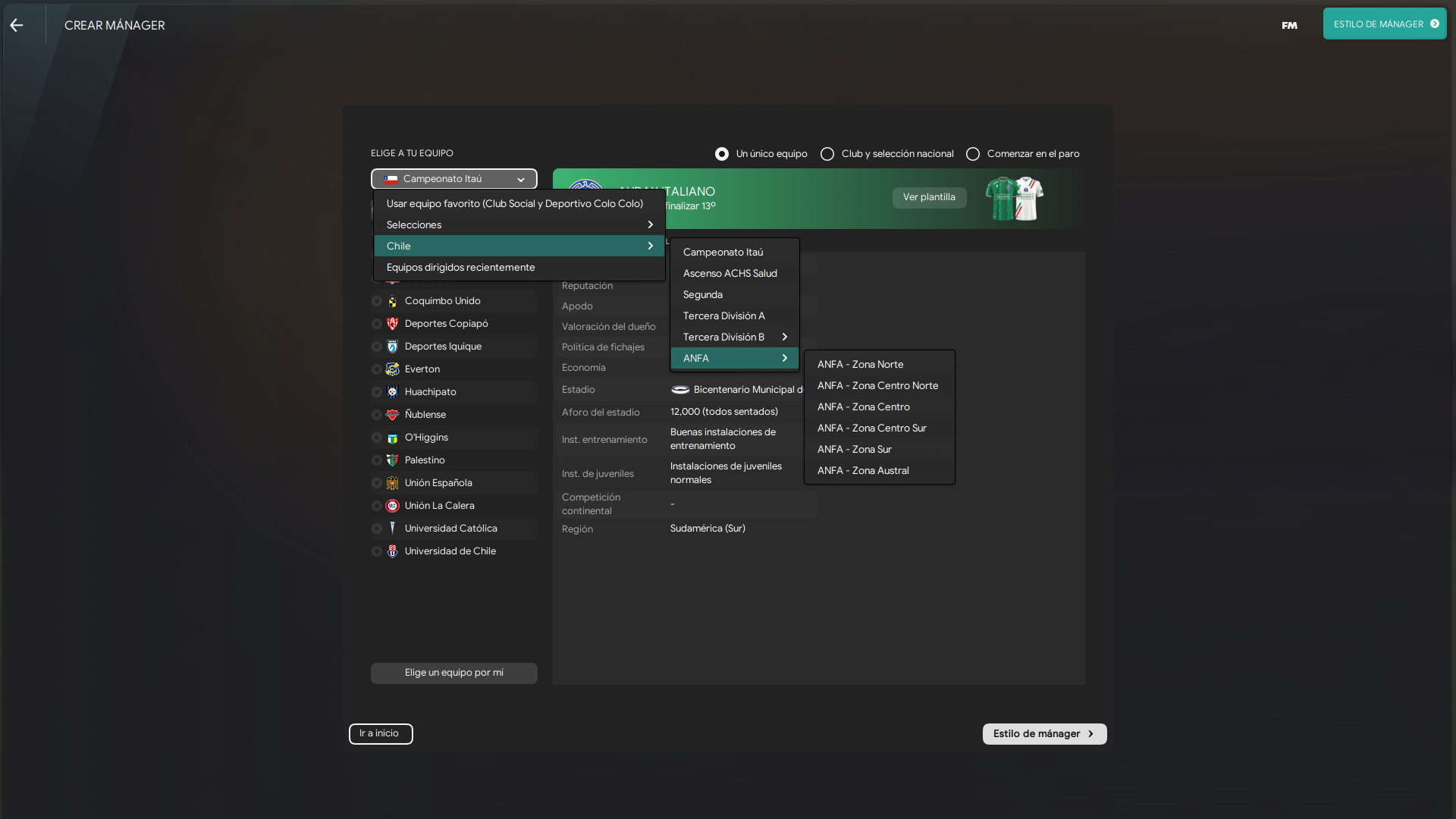The height and width of the screenshot is (819, 1456).
Task: Select ANFA - Zona Centro Norte
Action: click(880, 385)
